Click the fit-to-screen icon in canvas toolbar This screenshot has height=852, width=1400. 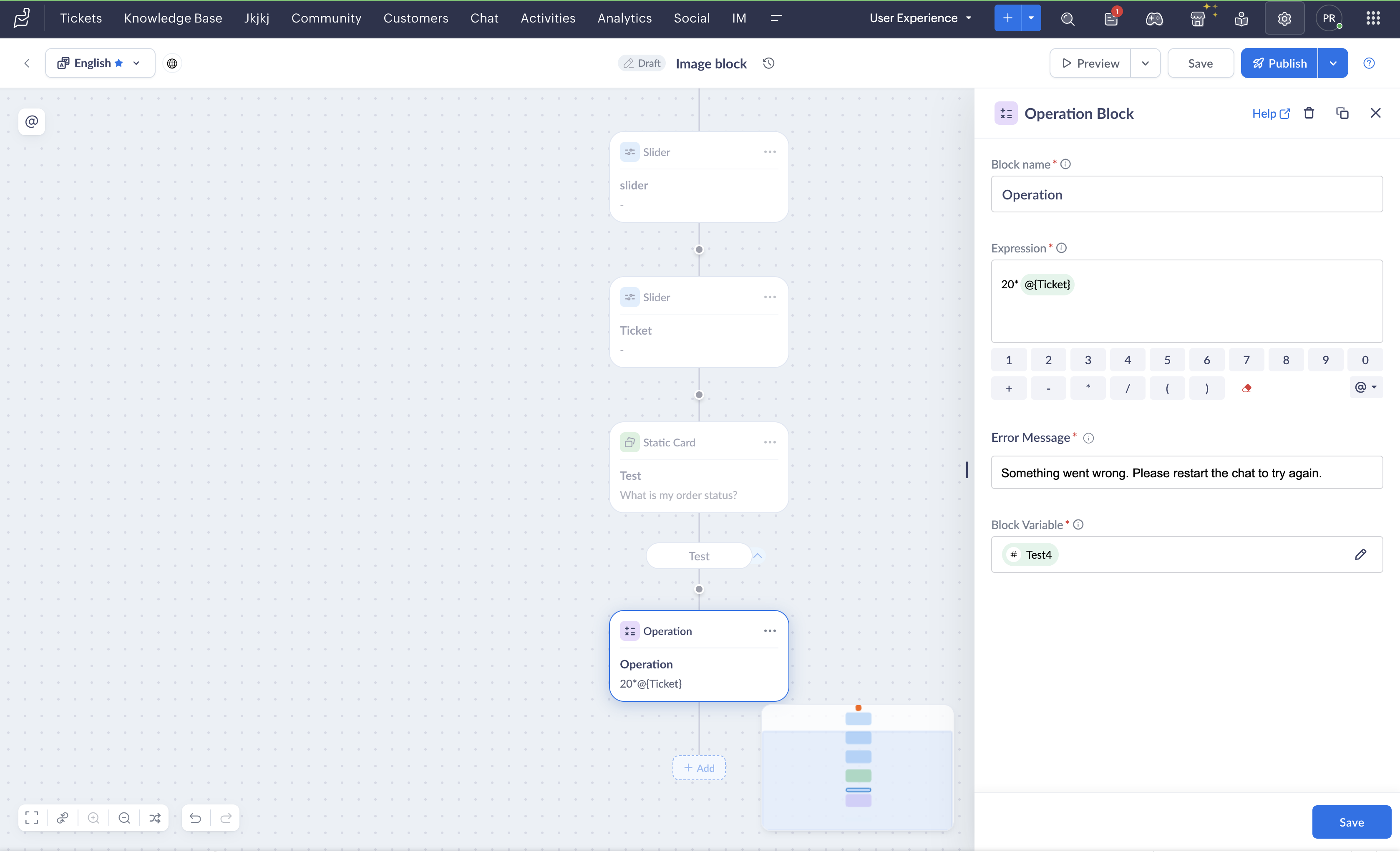32,817
